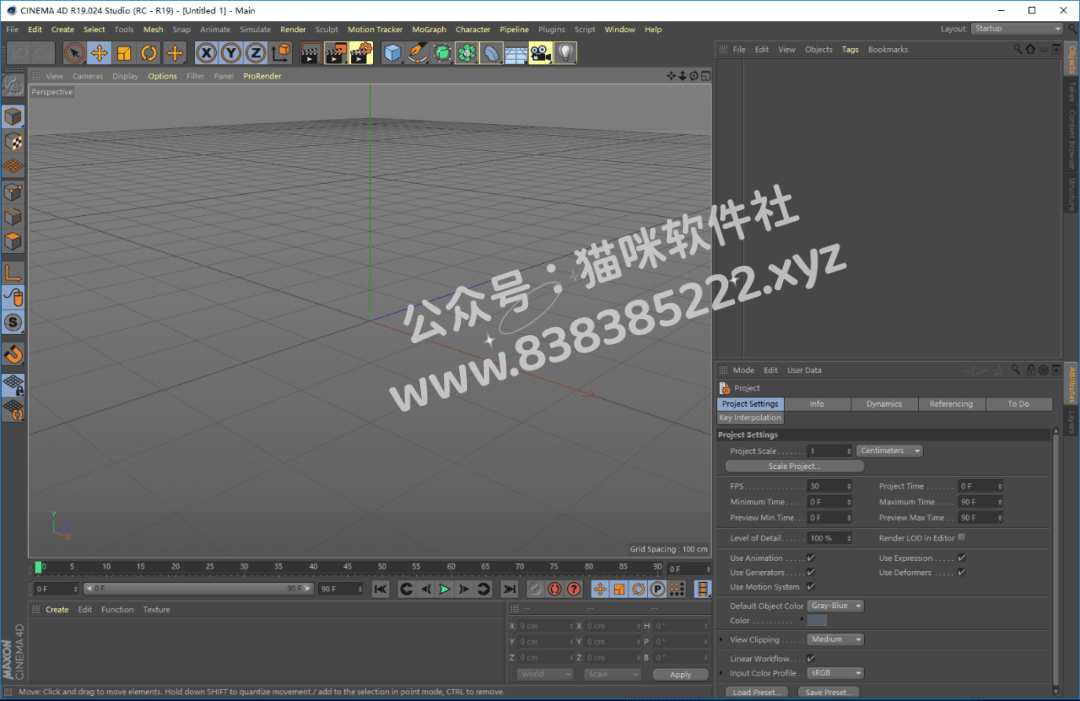Open the Simulate menu
Image resolution: width=1080 pixels, height=701 pixels.
point(255,30)
